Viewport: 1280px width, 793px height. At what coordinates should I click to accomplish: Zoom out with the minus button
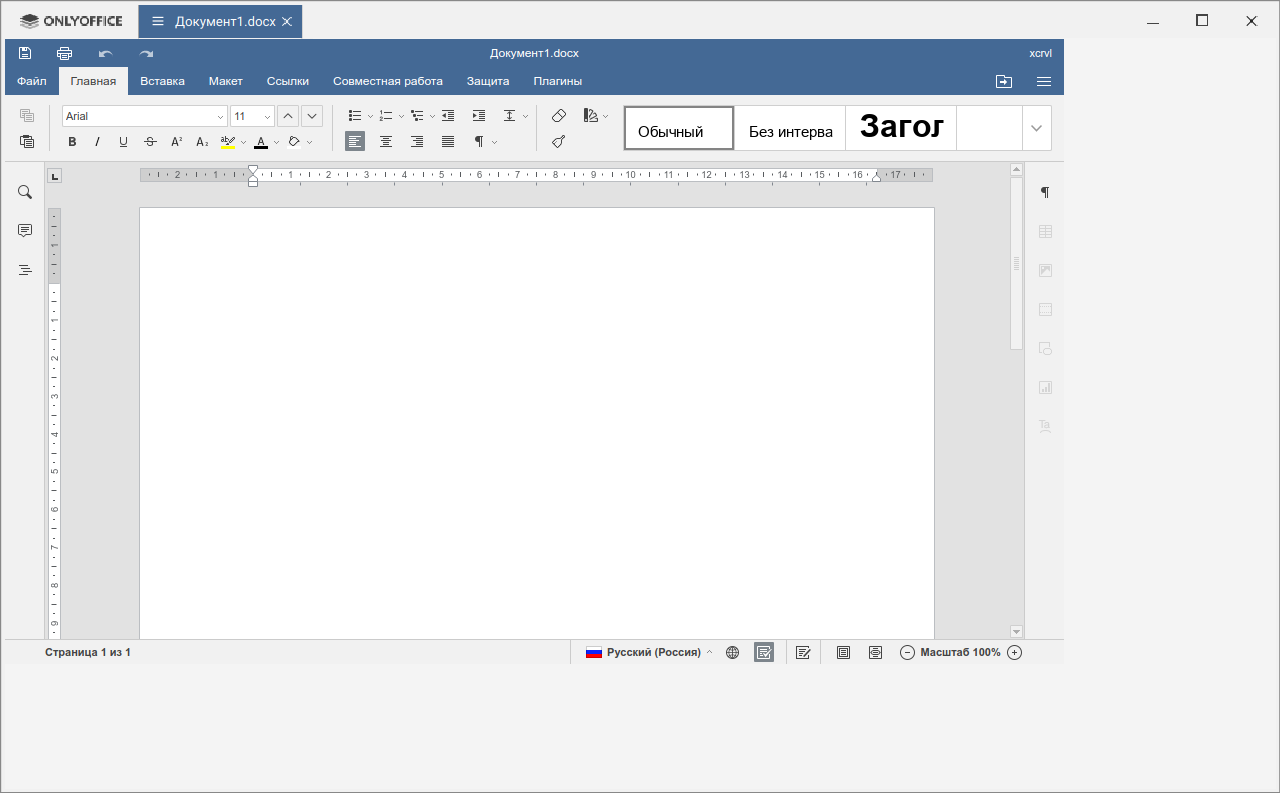tap(907, 652)
